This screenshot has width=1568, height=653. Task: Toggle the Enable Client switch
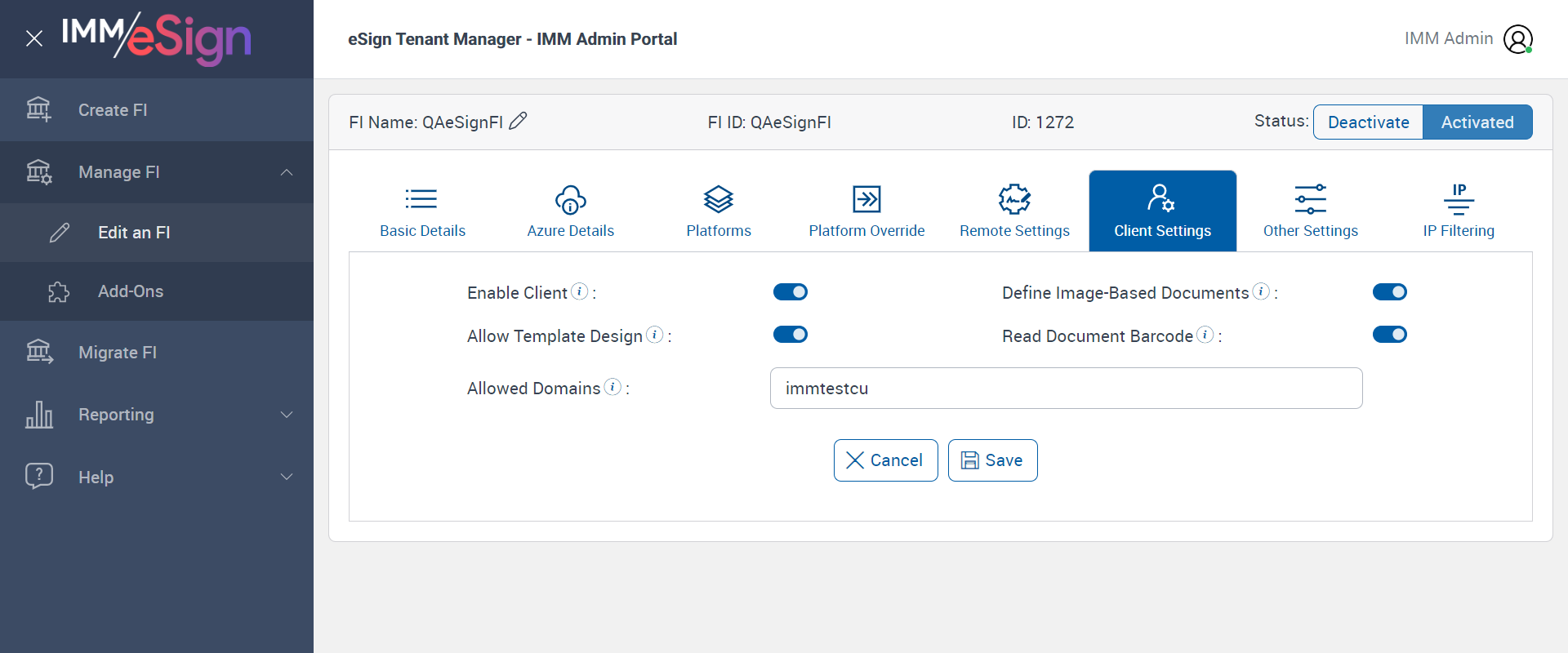790,292
